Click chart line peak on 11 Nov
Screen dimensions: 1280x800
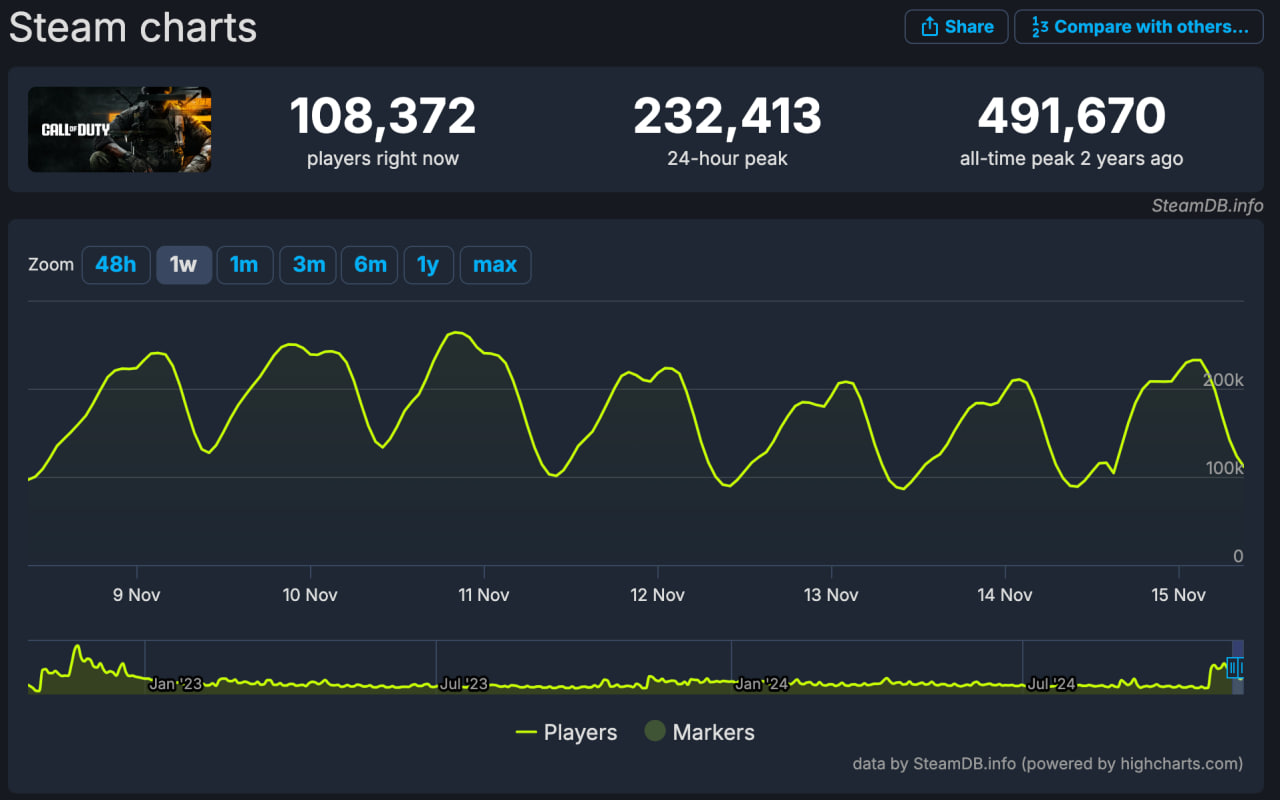[457, 333]
